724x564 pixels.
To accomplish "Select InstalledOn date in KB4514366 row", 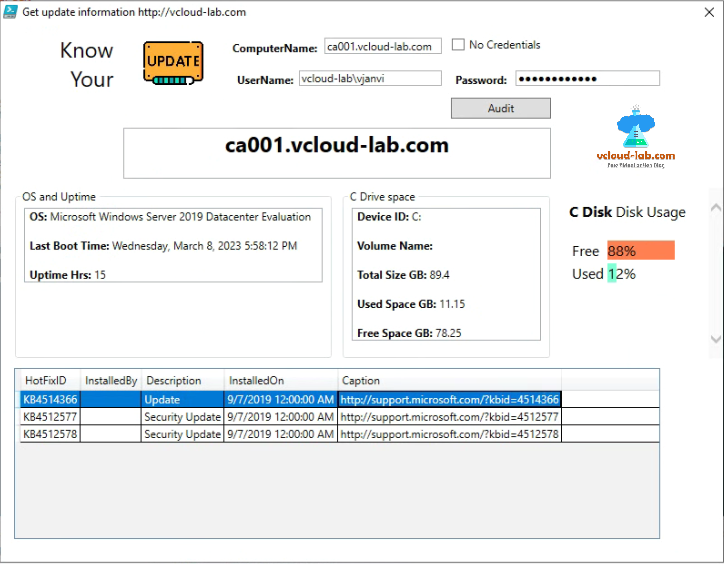I will point(281,400).
